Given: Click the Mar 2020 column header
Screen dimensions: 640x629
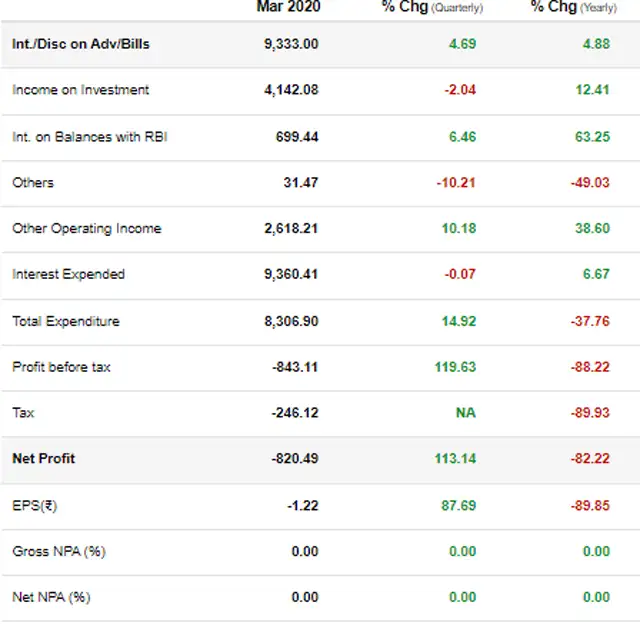Looking at the screenshot, I should pyautogui.click(x=287, y=7).
